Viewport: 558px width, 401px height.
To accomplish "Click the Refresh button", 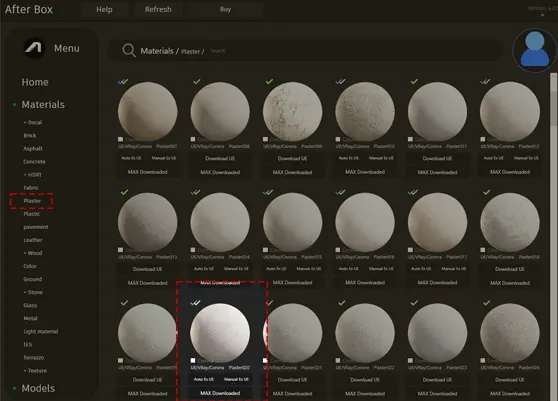I will pyautogui.click(x=158, y=10).
